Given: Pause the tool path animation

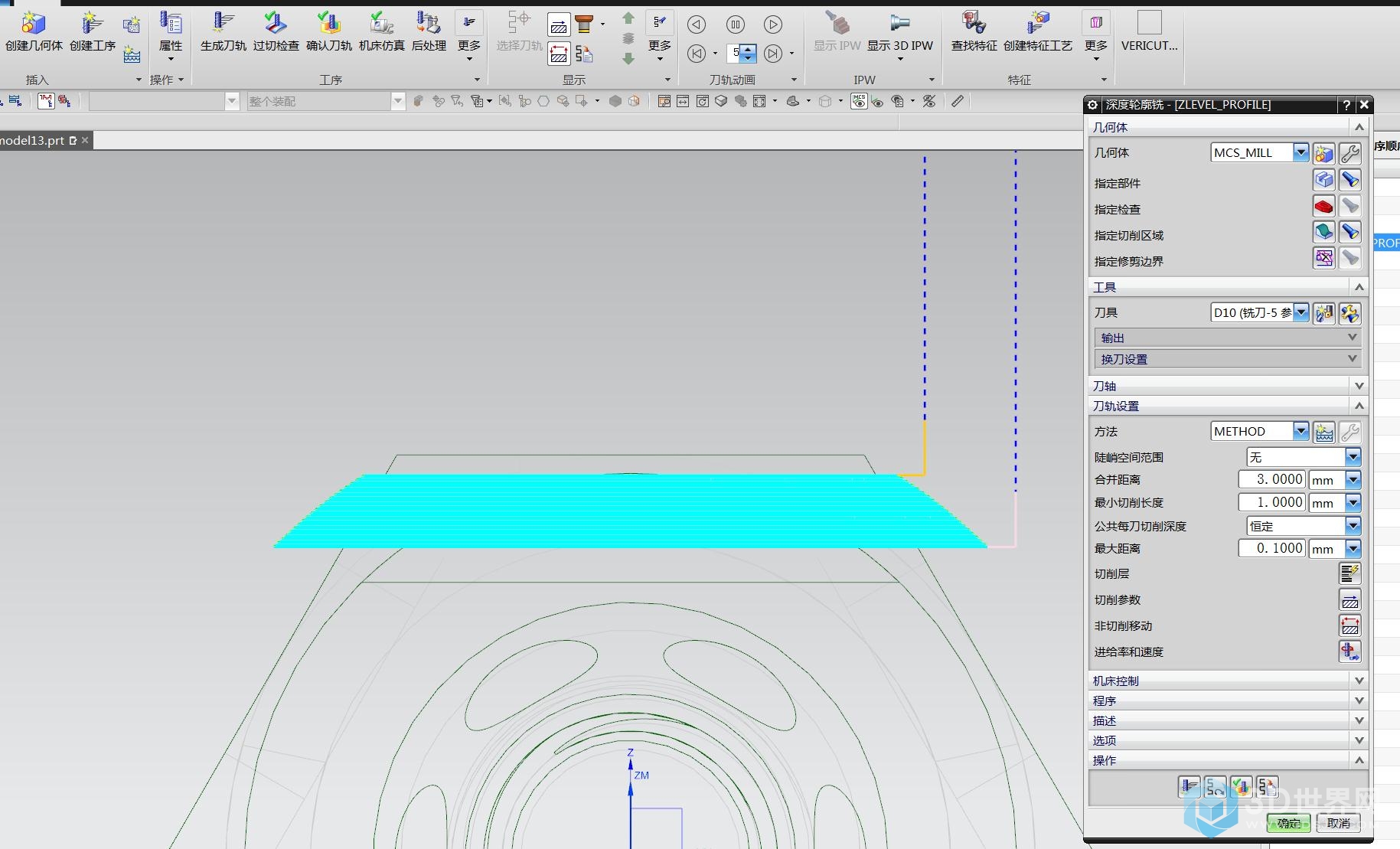Looking at the screenshot, I should [x=735, y=24].
